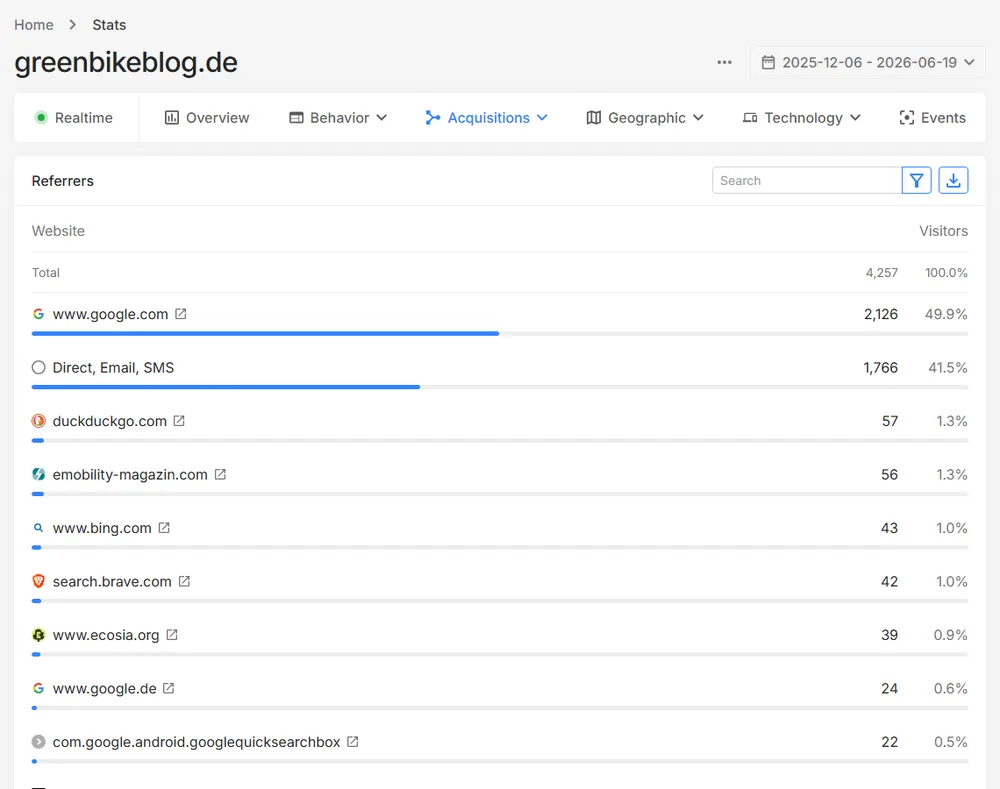Image resolution: width=1000 pixels, height=789 pixels.
Task: Click the Referrers panel heading
Action: coord(62,181)
